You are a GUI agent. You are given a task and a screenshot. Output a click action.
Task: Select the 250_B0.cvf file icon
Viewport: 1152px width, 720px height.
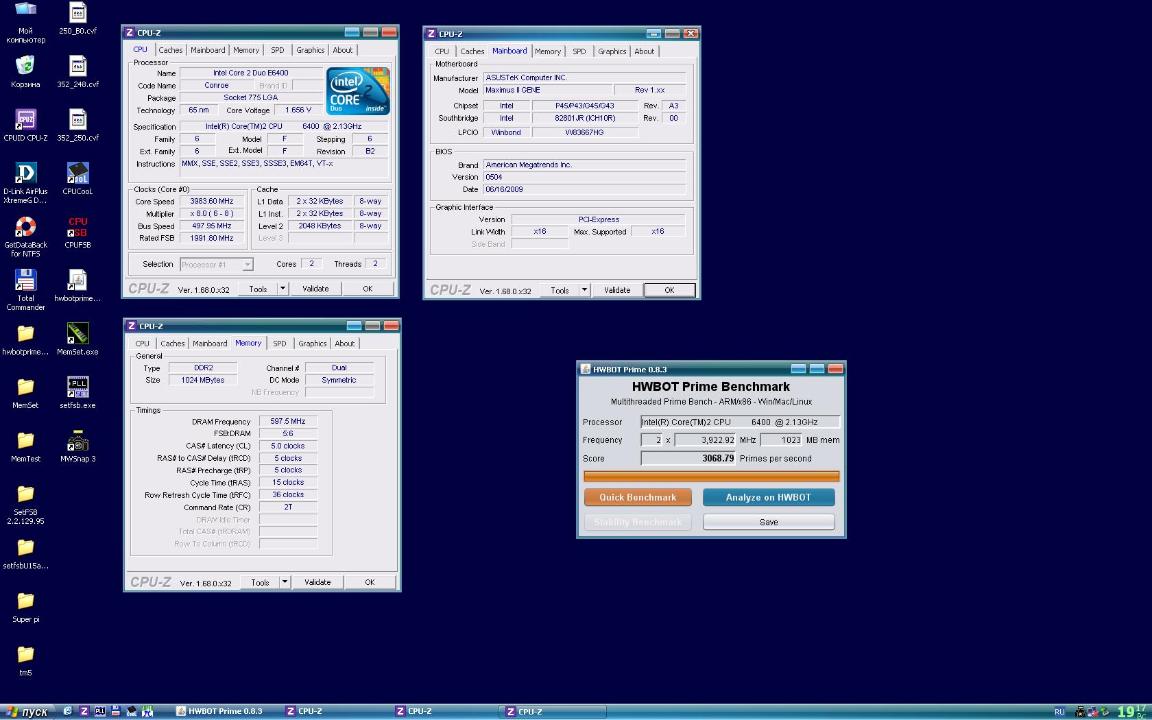pos(77,18)
